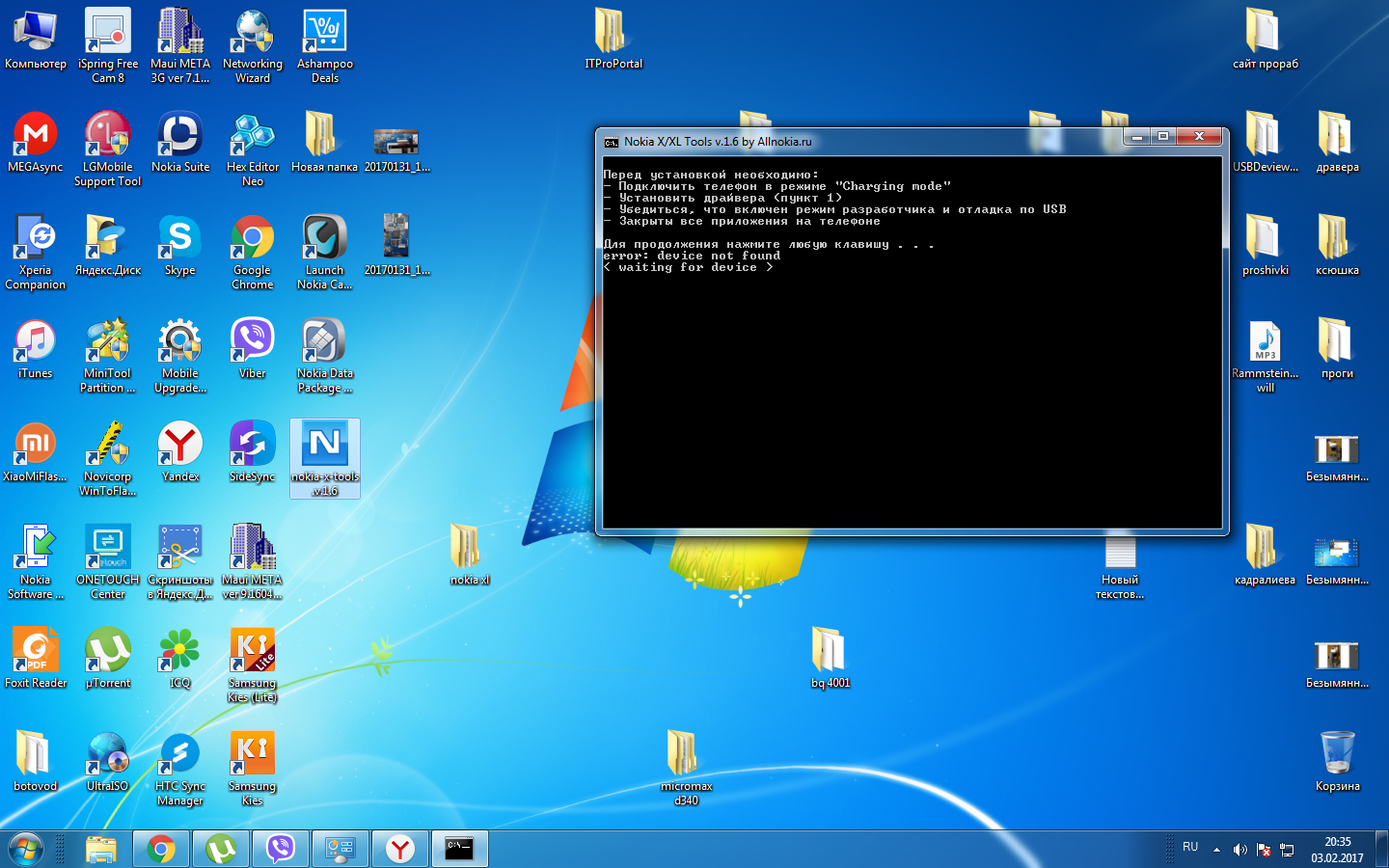Open the Nokia Suite shortcut
This screenshot has height=868, width=1389.
point(180,137)
